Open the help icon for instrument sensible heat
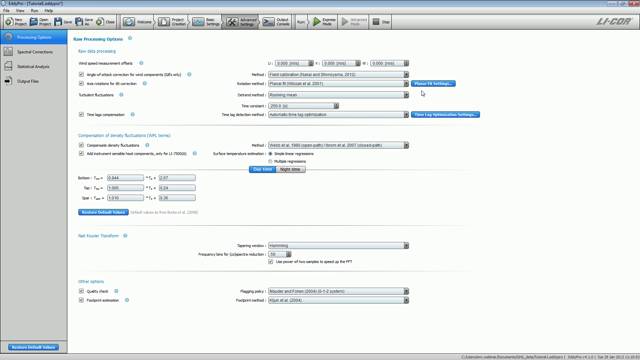This screenshot has width=640, height=360. point(194,153)
